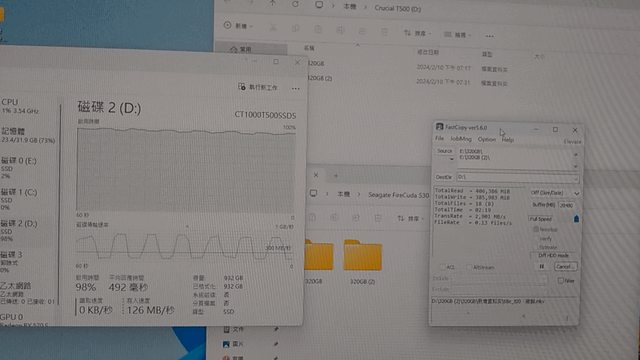Click the Cancel button in FastCopy

pos(565,267)
